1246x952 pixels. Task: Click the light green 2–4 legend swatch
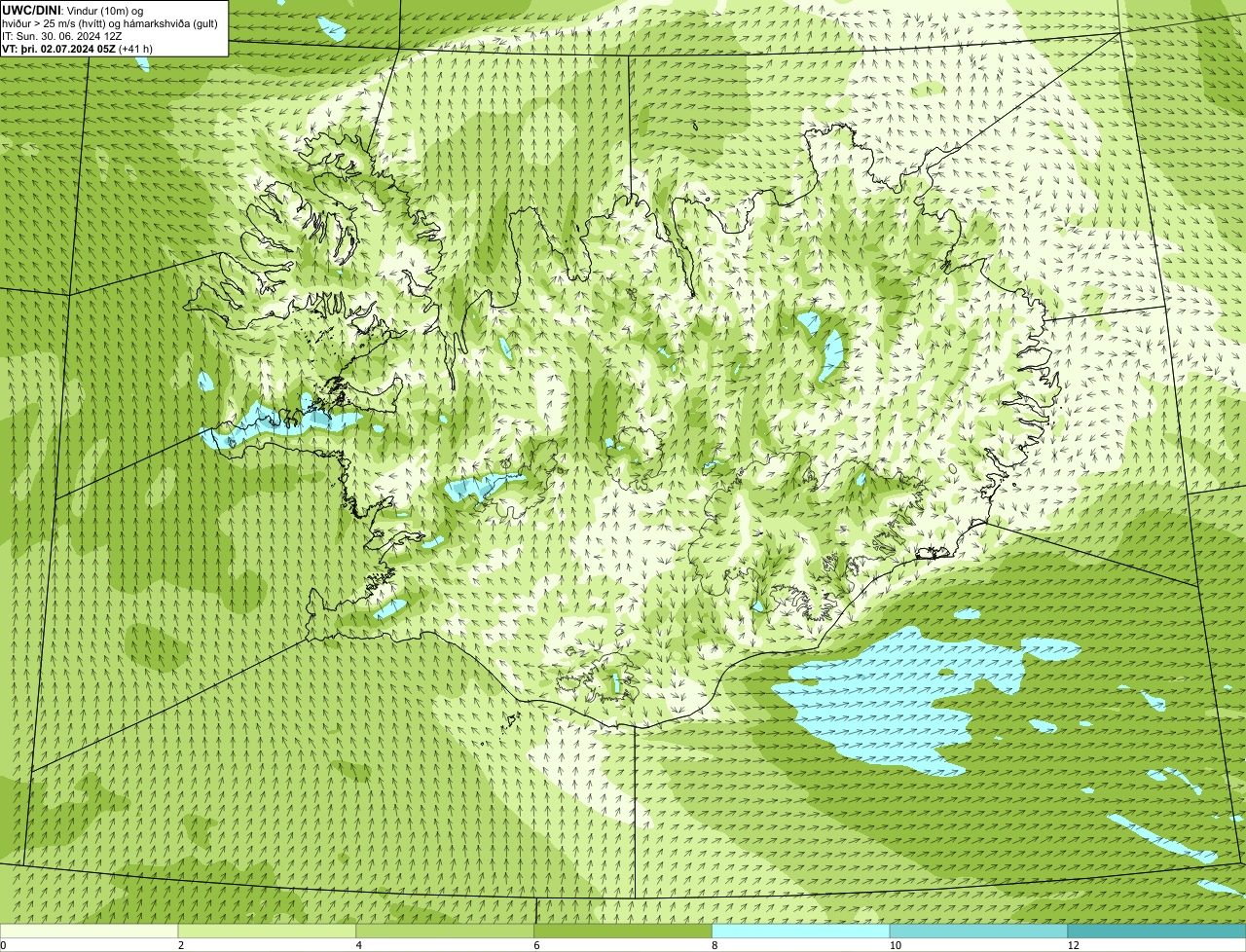[268, 932]
